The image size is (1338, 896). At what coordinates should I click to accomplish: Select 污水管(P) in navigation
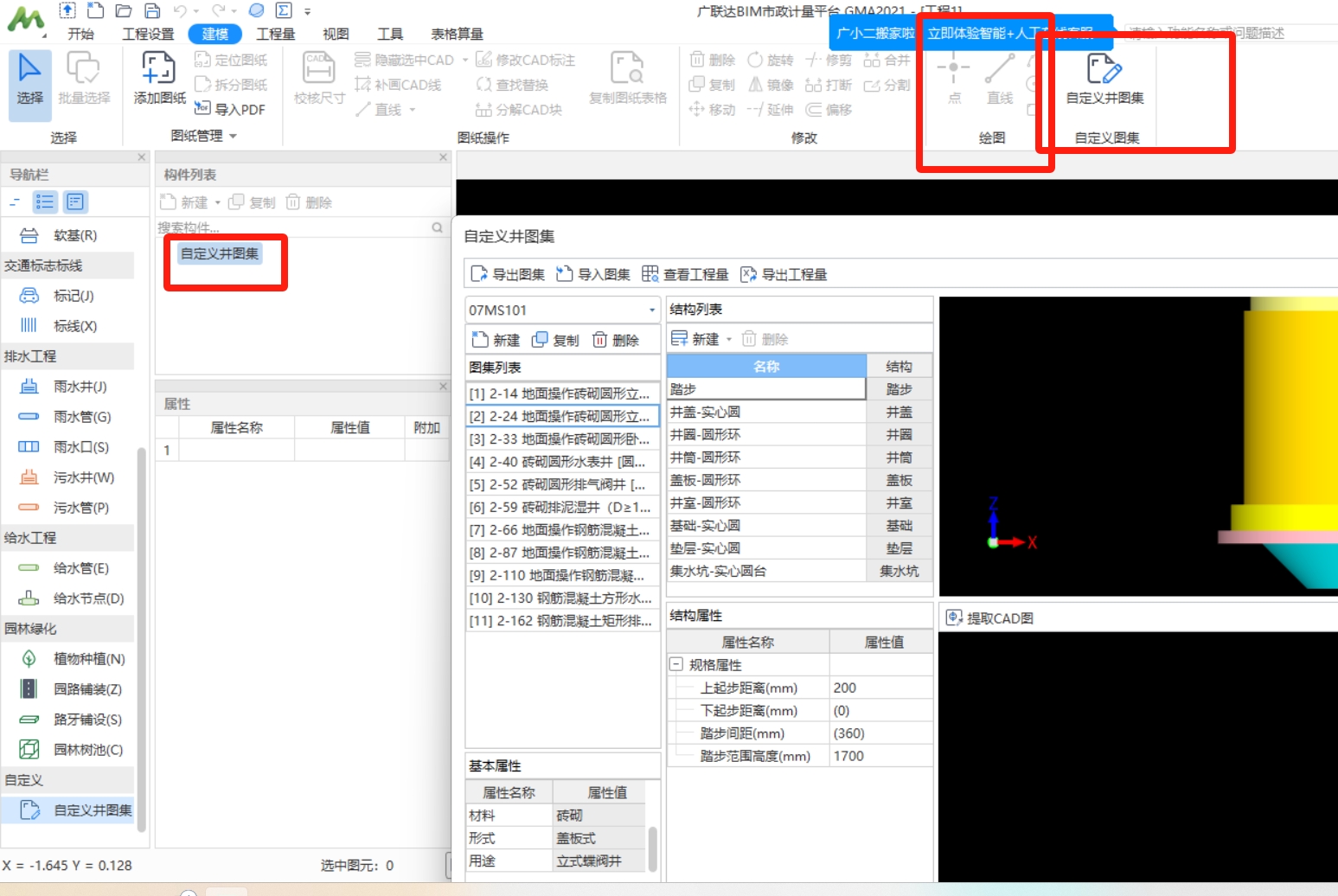point(69,508)
